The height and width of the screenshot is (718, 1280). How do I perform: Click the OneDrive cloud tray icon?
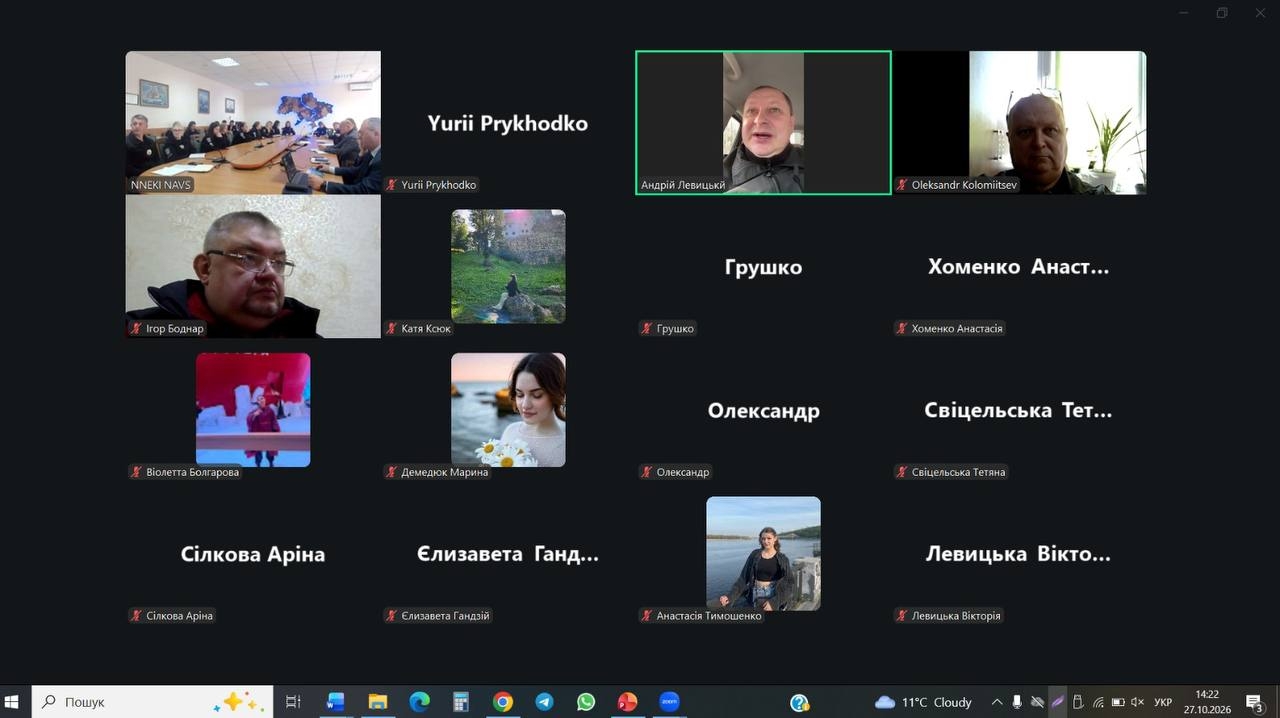[1037, 702]
